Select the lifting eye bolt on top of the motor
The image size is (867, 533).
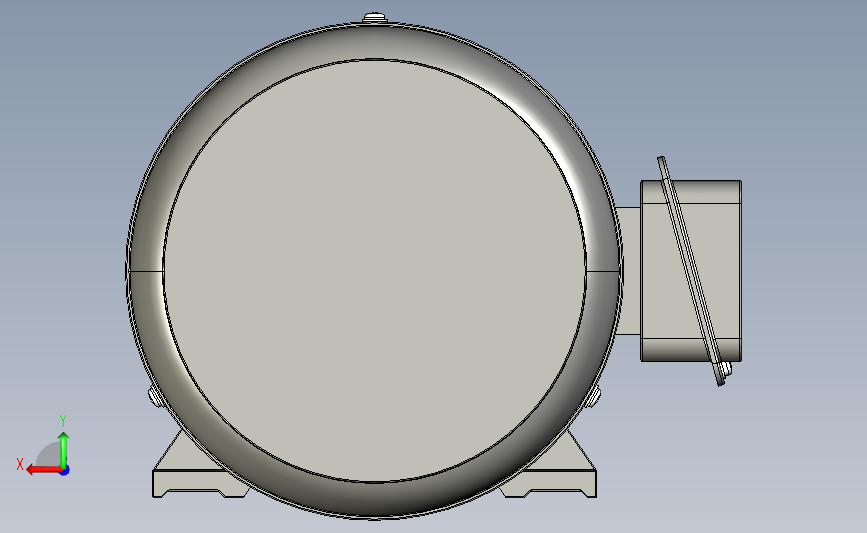point(375,18)
